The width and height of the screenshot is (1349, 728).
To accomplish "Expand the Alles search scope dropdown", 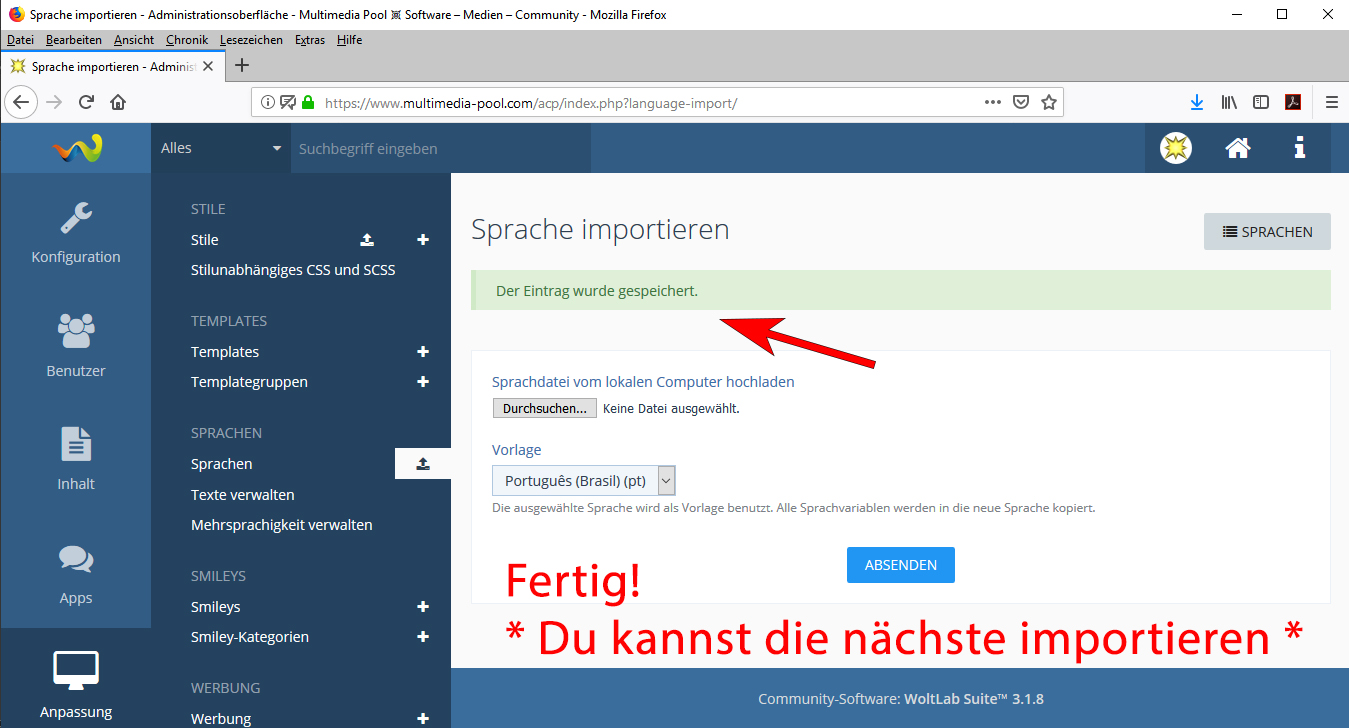I will tap(221, 148).
